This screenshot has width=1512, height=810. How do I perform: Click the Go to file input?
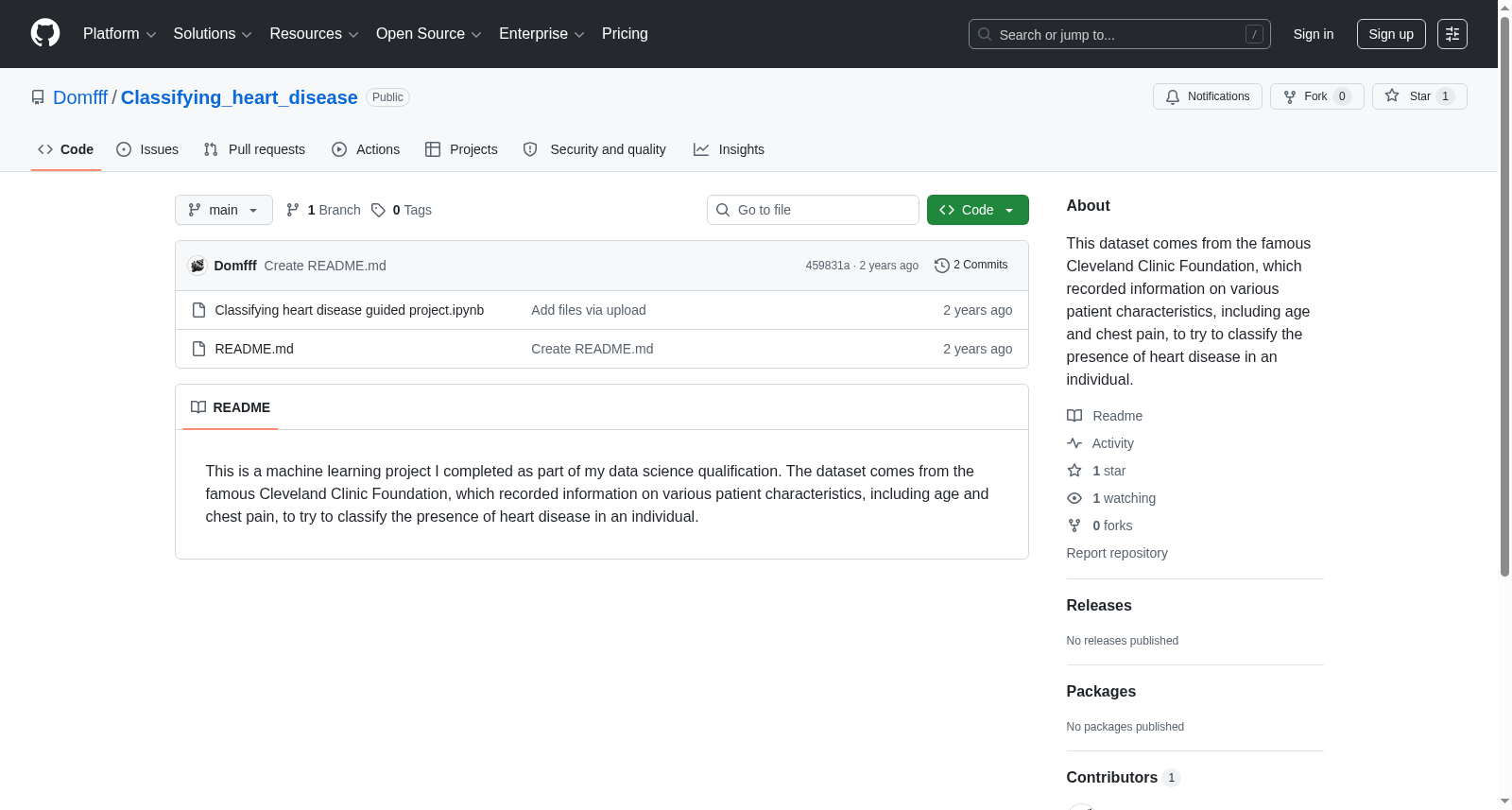point(813,210)
